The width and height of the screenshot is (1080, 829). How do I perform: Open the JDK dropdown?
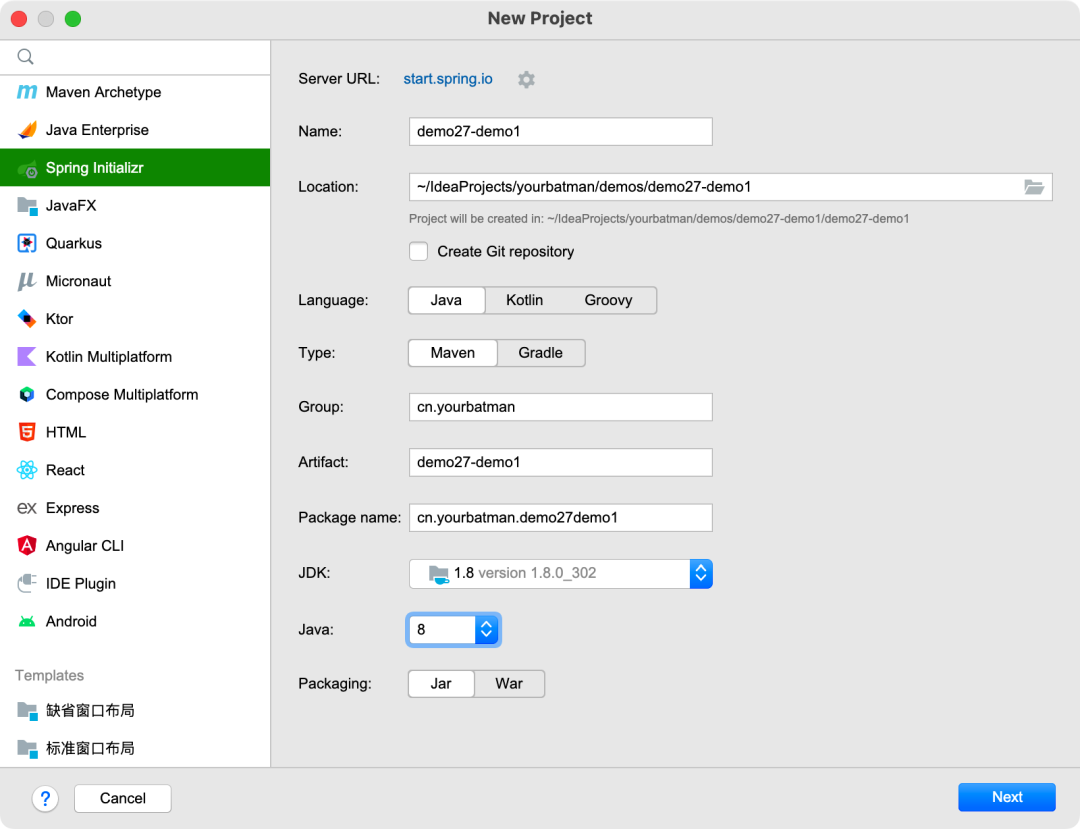[701, 573]
